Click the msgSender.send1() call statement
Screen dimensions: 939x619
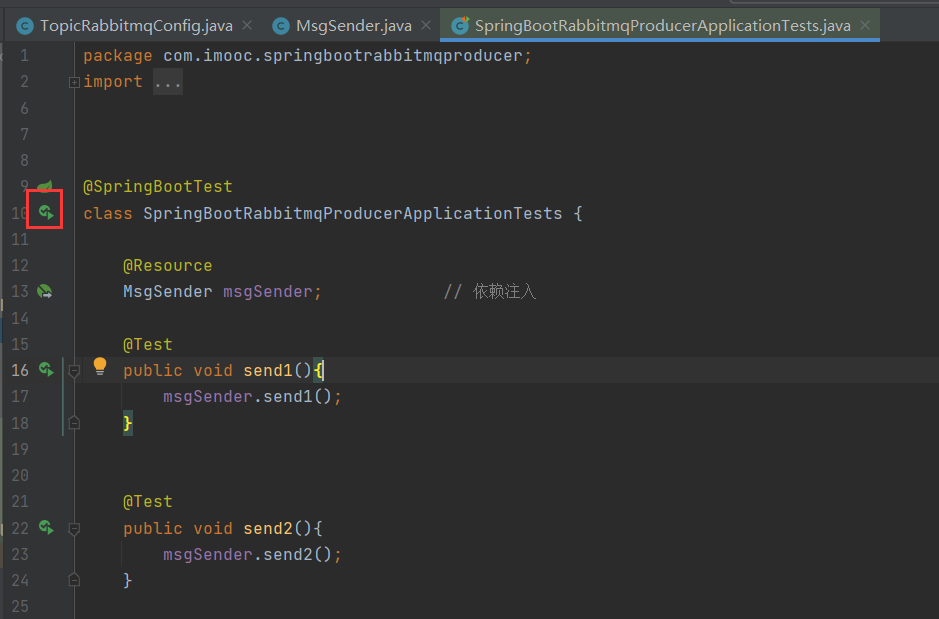[252, 397]
